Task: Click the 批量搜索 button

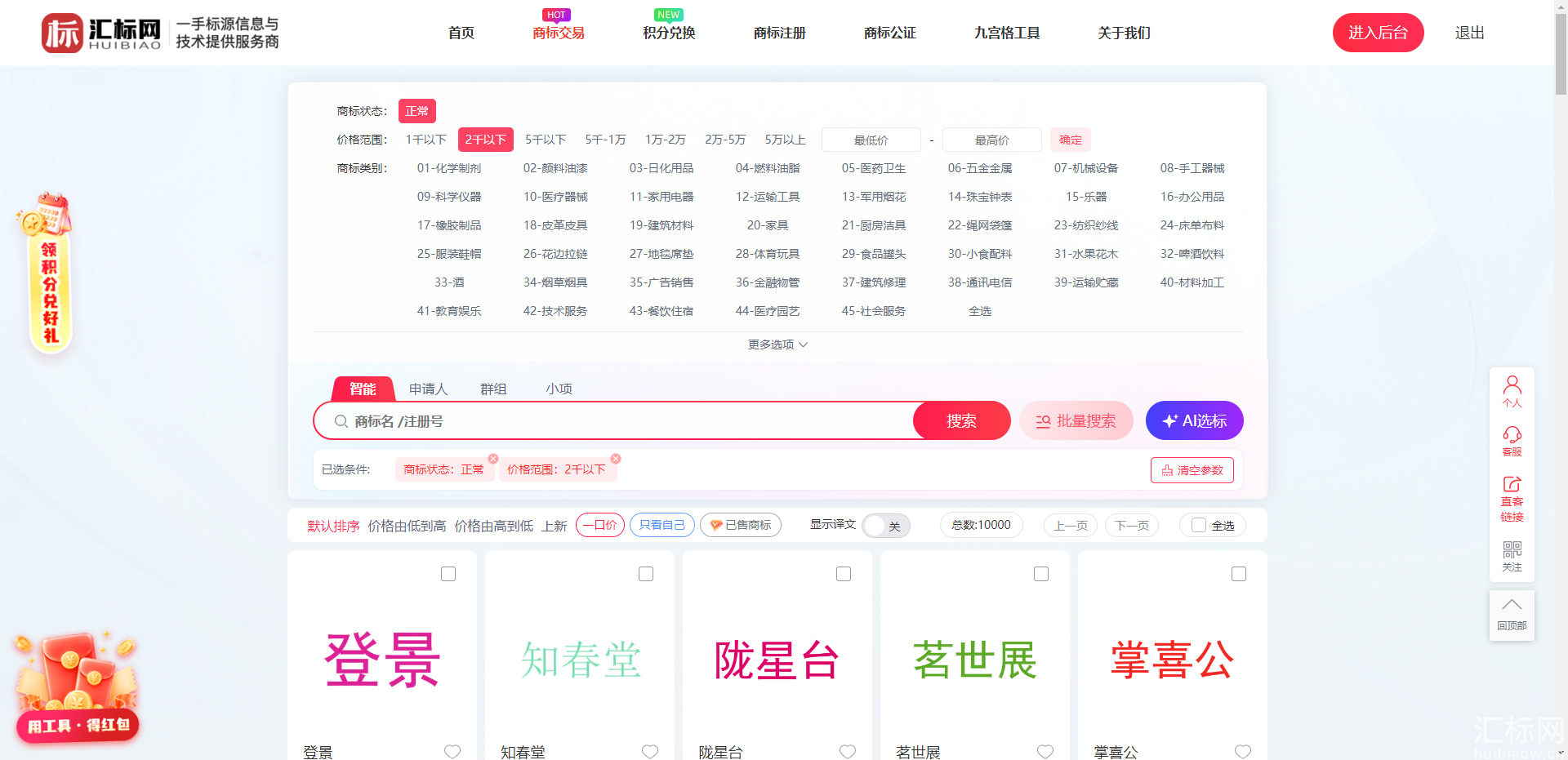Action: point(1076,421)
